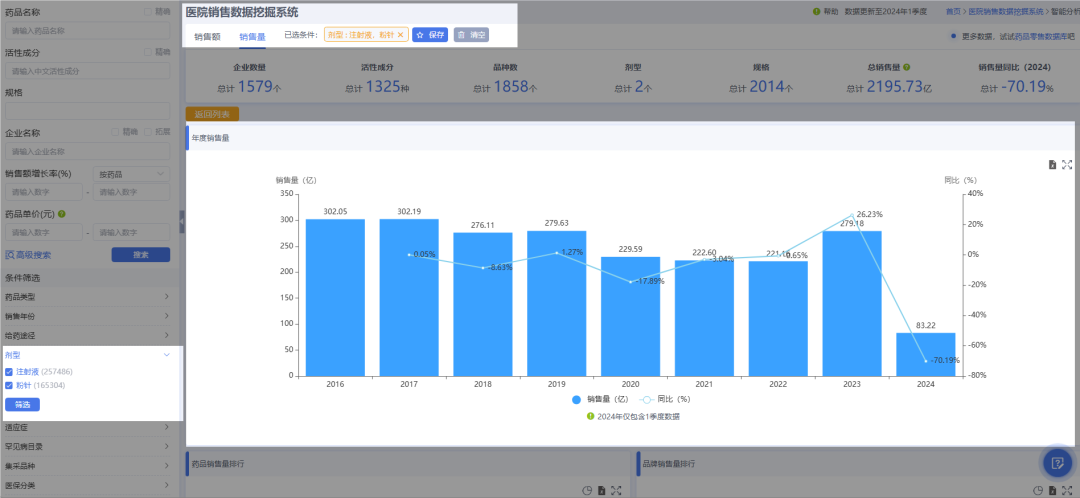This screenshot has height=498, width=1080.
Task: Toggle 销售量 legend marker in chart
Action: pyautogui.click(x=577, y=400)
